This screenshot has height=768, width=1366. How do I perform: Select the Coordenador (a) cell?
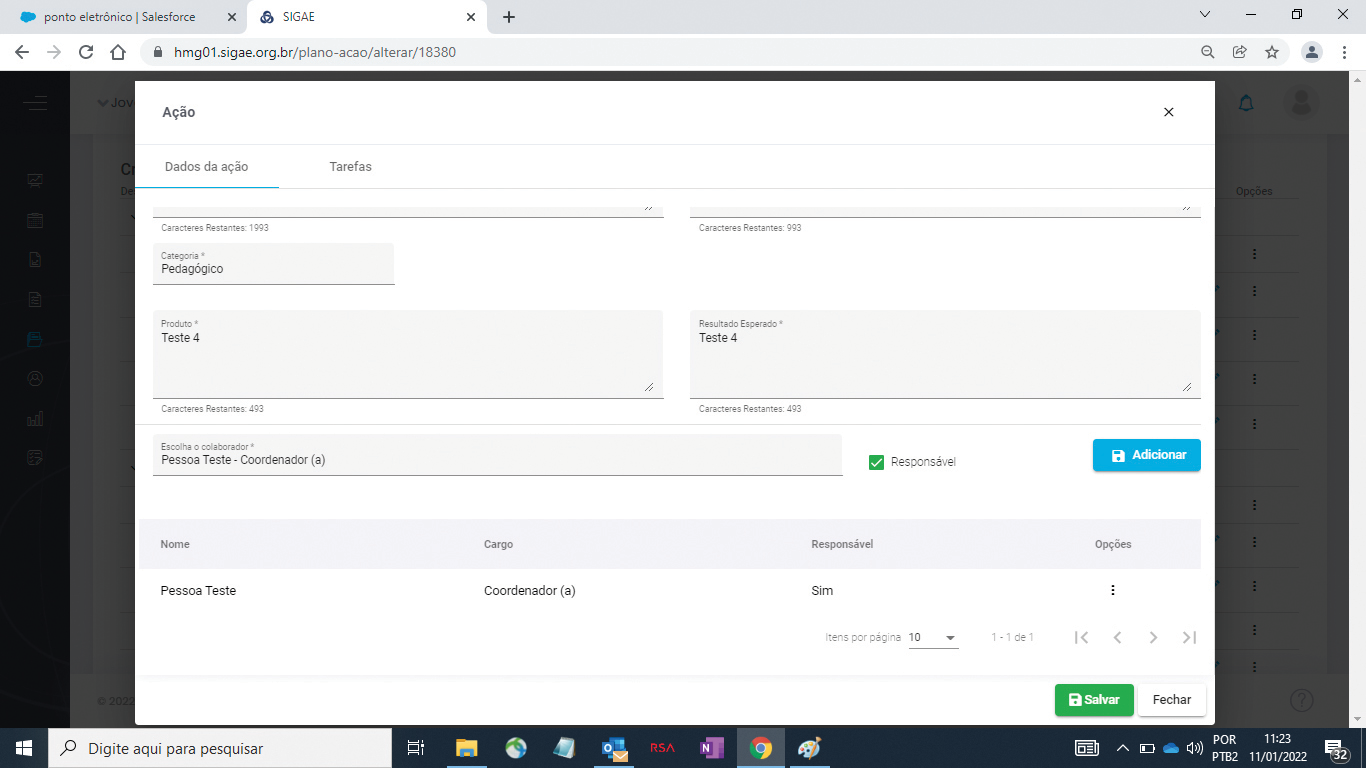pyautogui.click(x=529, y=591)
